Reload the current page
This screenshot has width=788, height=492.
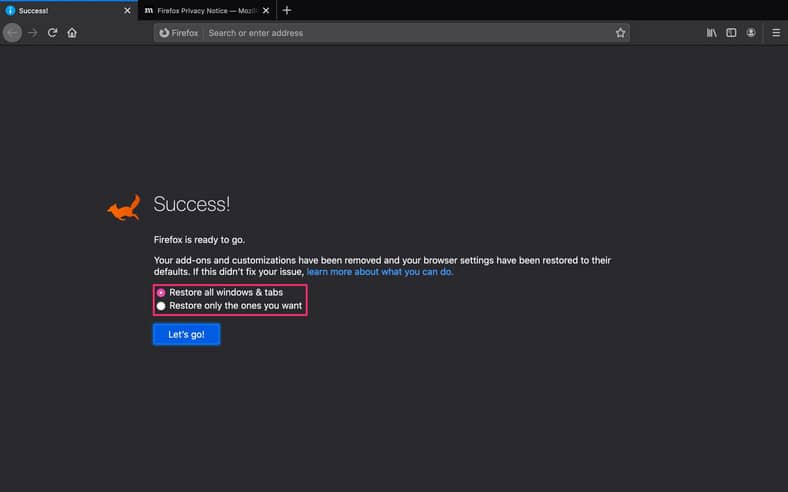52,33
